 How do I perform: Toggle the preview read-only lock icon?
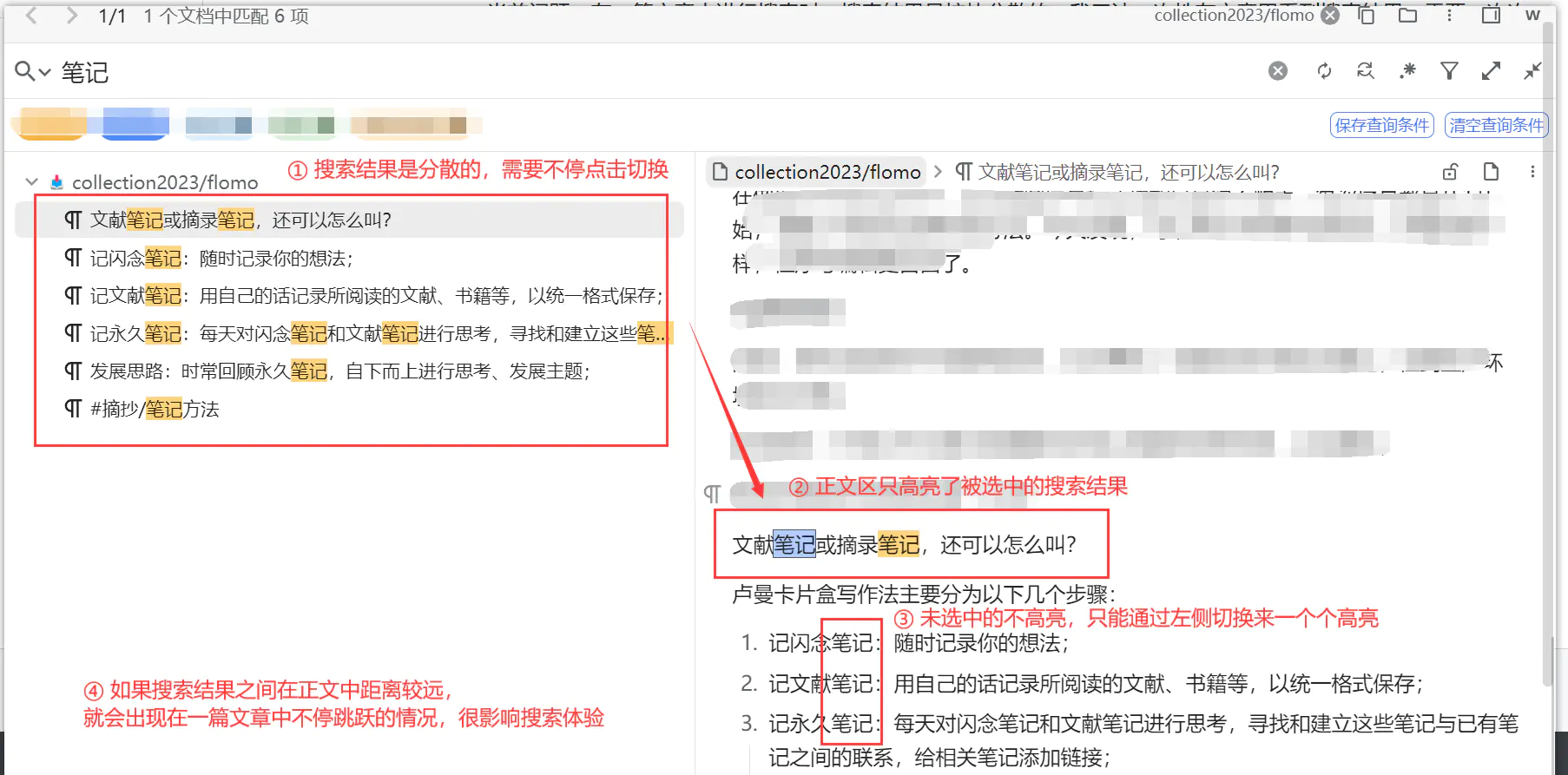tap(1450, 172)
